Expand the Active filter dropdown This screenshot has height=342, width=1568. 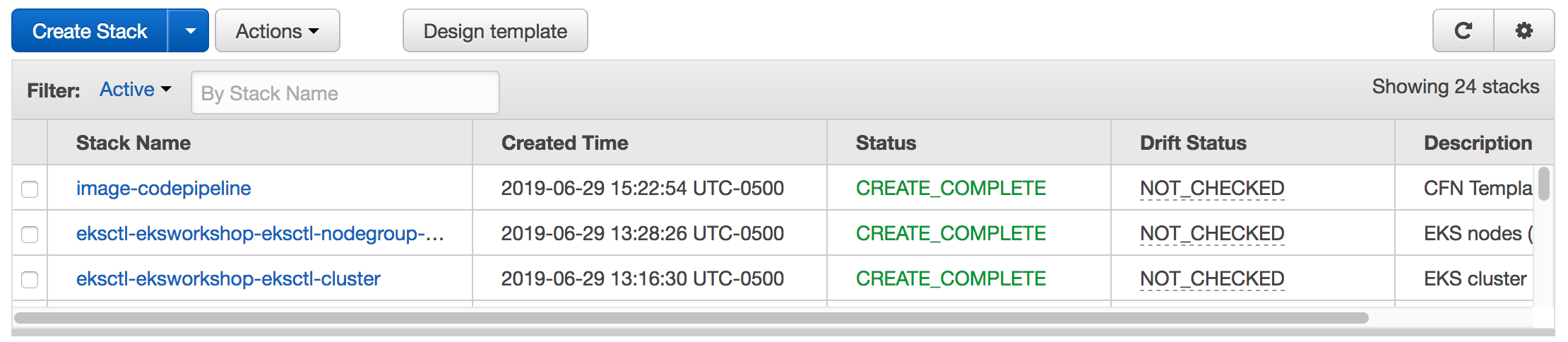[136, 90]
